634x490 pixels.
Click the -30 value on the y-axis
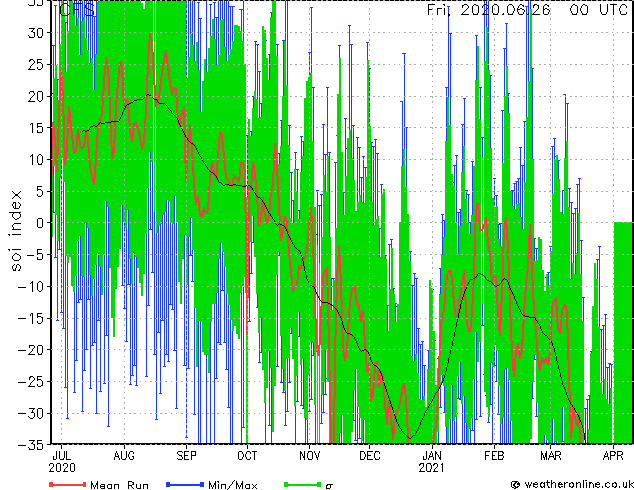pyautogui.click(x=31, y=413)
